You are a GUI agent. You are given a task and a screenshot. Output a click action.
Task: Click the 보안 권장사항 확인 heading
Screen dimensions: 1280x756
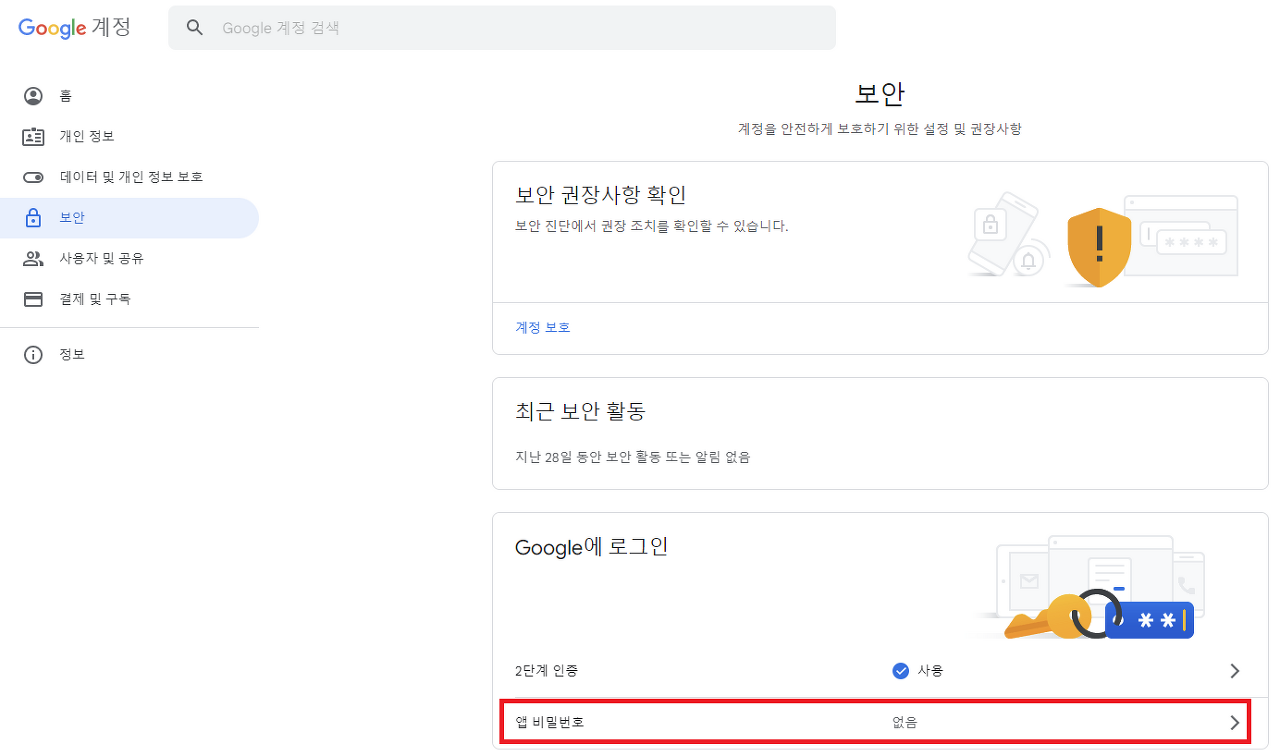600,195
